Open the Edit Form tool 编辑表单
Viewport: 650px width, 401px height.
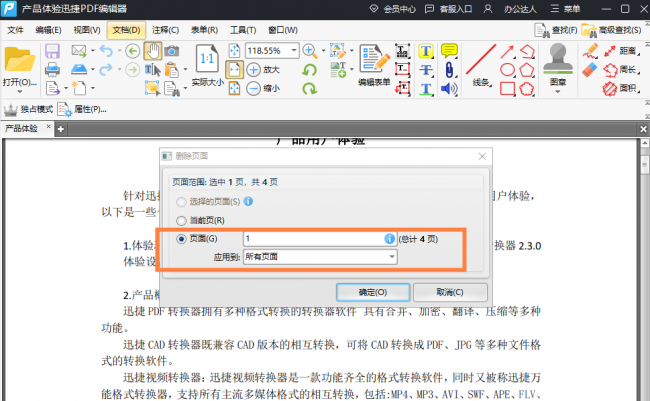374,64
